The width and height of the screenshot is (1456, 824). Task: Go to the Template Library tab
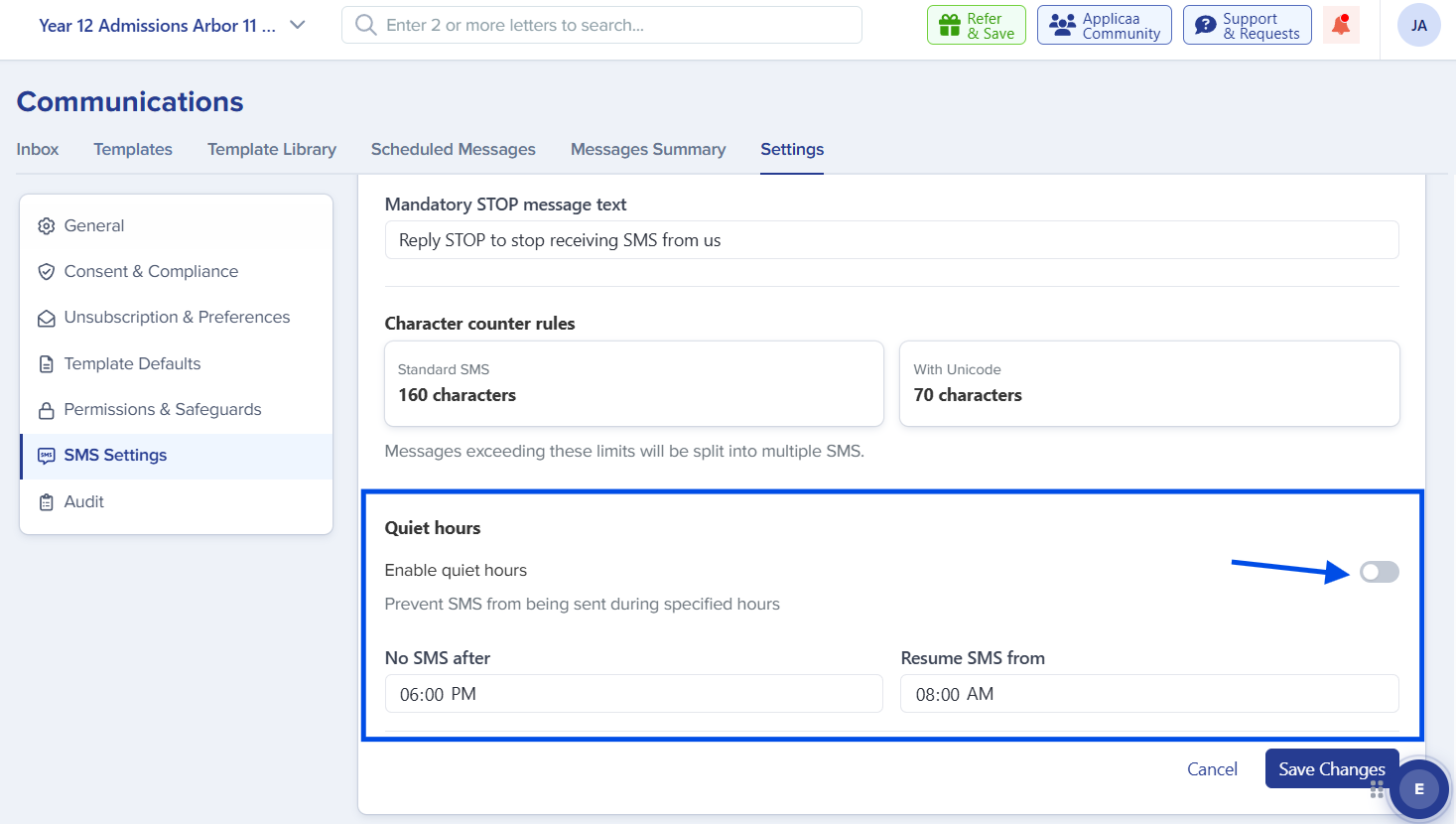click(272, 149)
